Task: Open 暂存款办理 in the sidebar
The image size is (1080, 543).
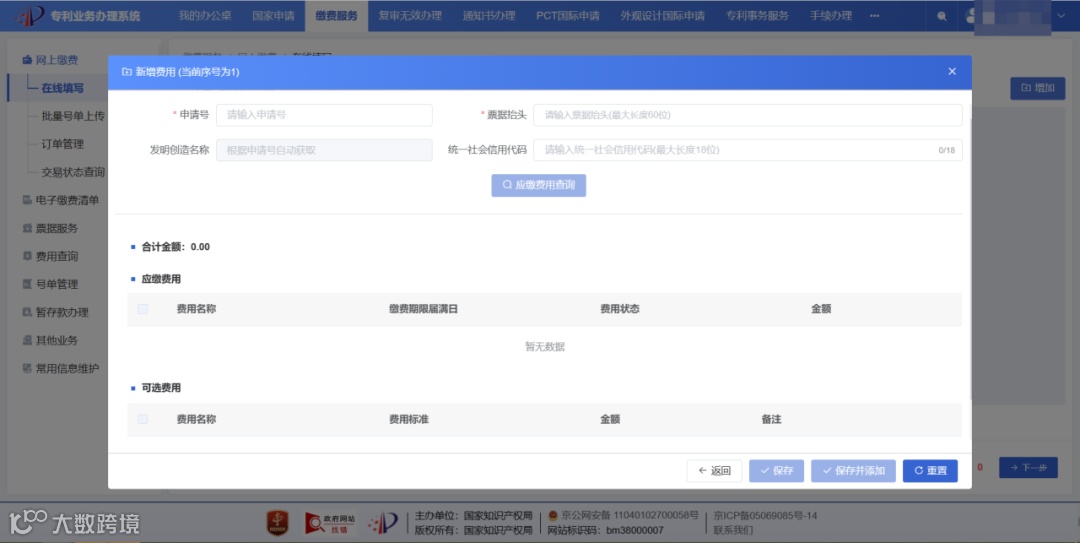Action: coord(63,312)
